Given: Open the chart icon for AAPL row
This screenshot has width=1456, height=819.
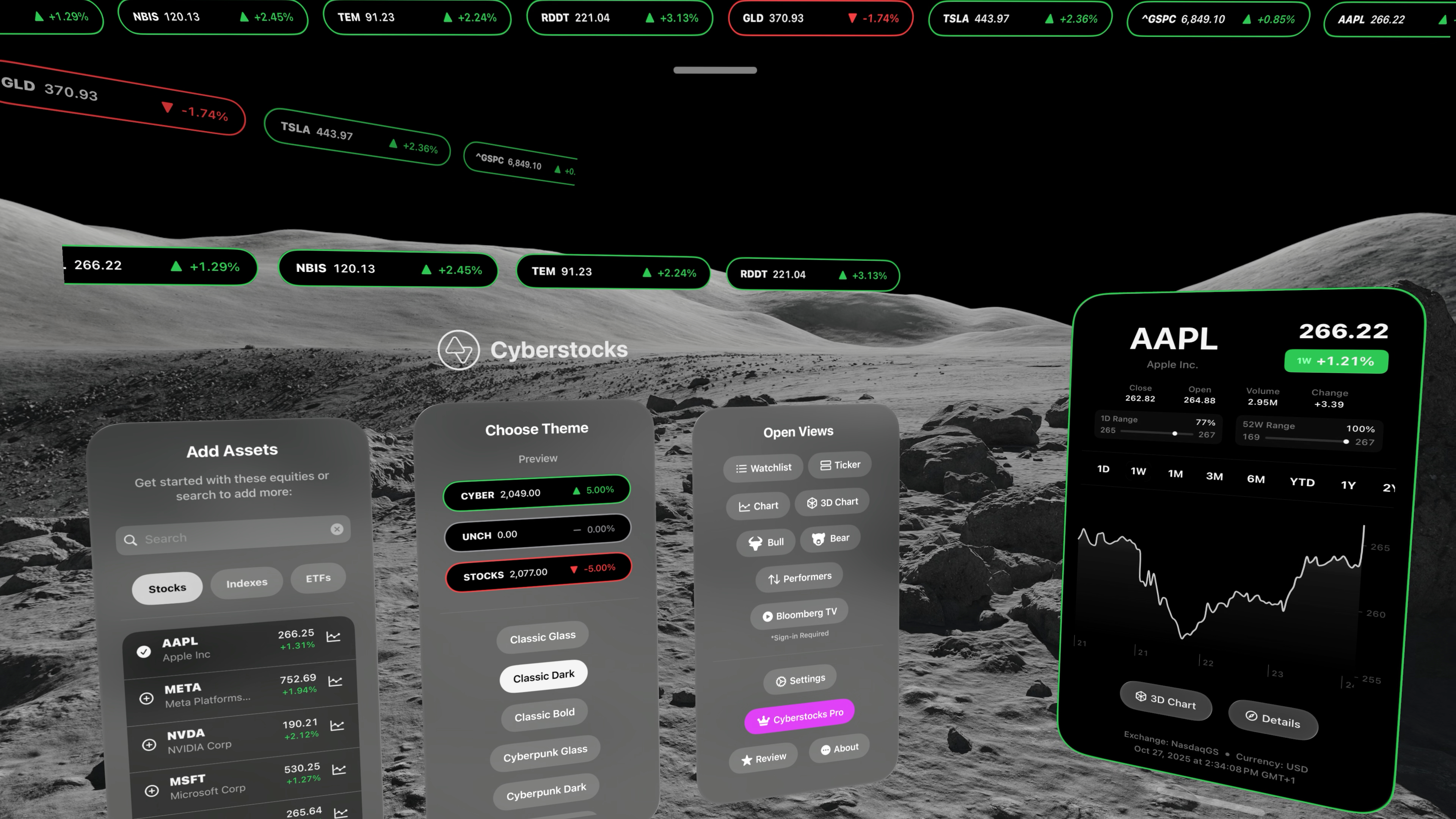Looking at the screenshot, I should (334, 637).
